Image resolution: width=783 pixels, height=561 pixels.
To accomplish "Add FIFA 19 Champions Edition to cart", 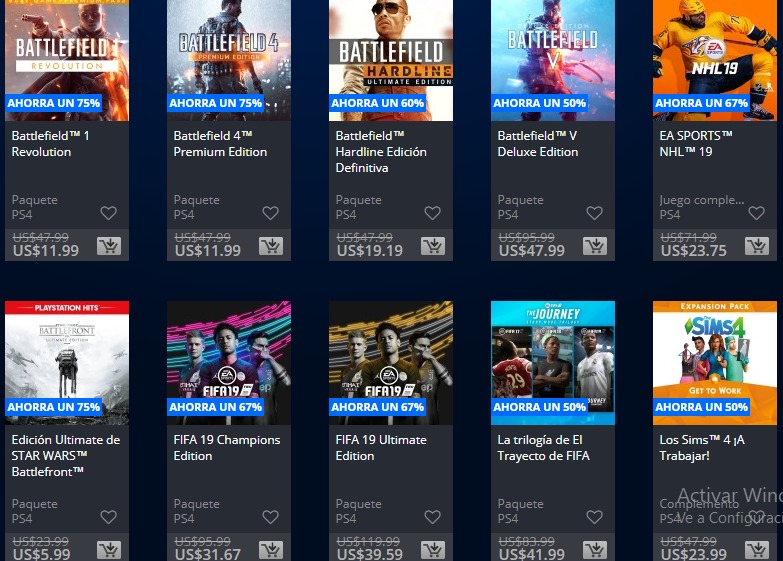I will 270,550.
